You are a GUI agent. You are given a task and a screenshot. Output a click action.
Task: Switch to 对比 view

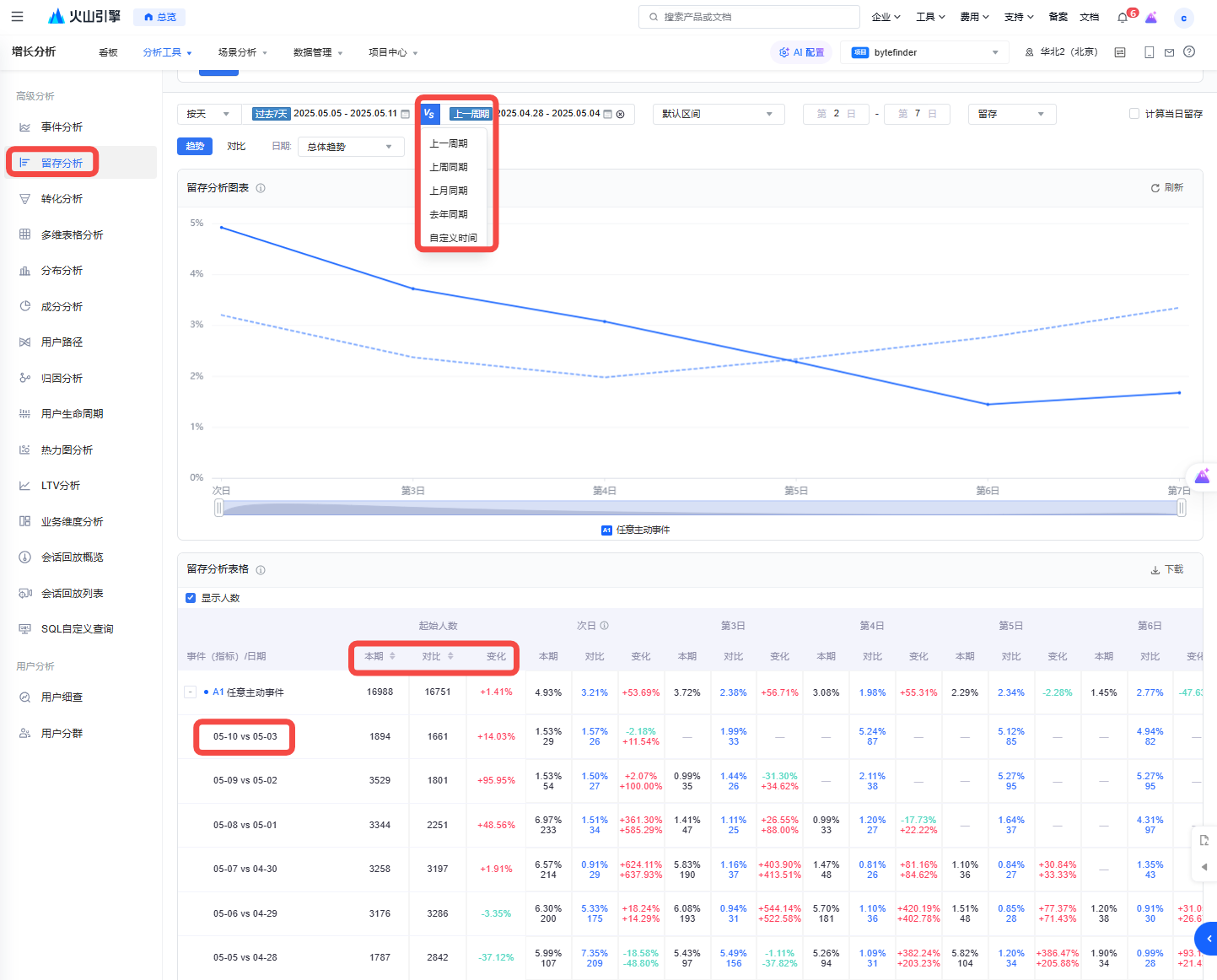[x=236, y=146]
